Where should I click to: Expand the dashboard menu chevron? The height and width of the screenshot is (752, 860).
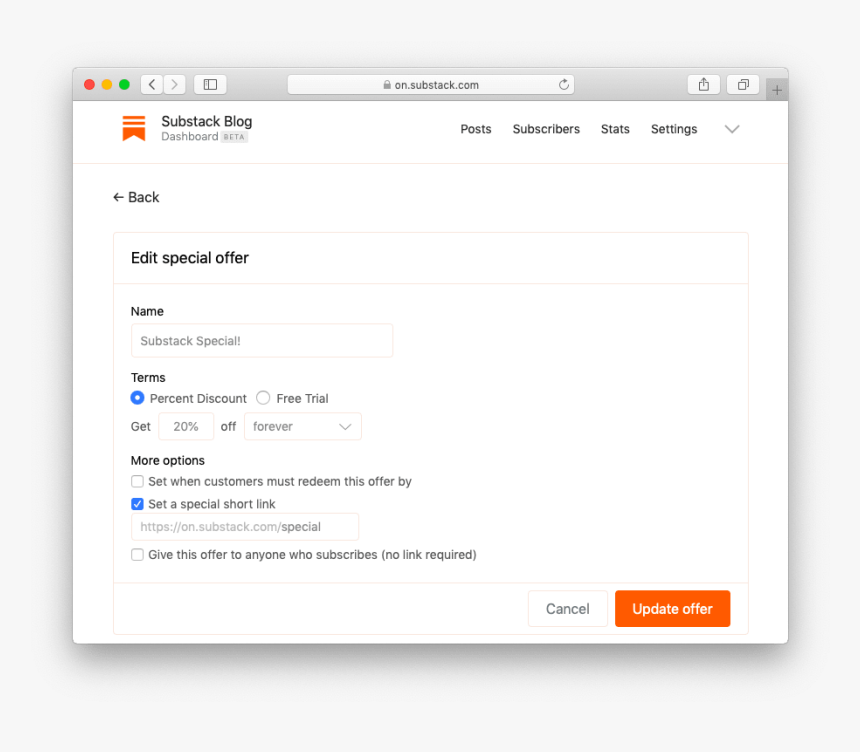732,129
